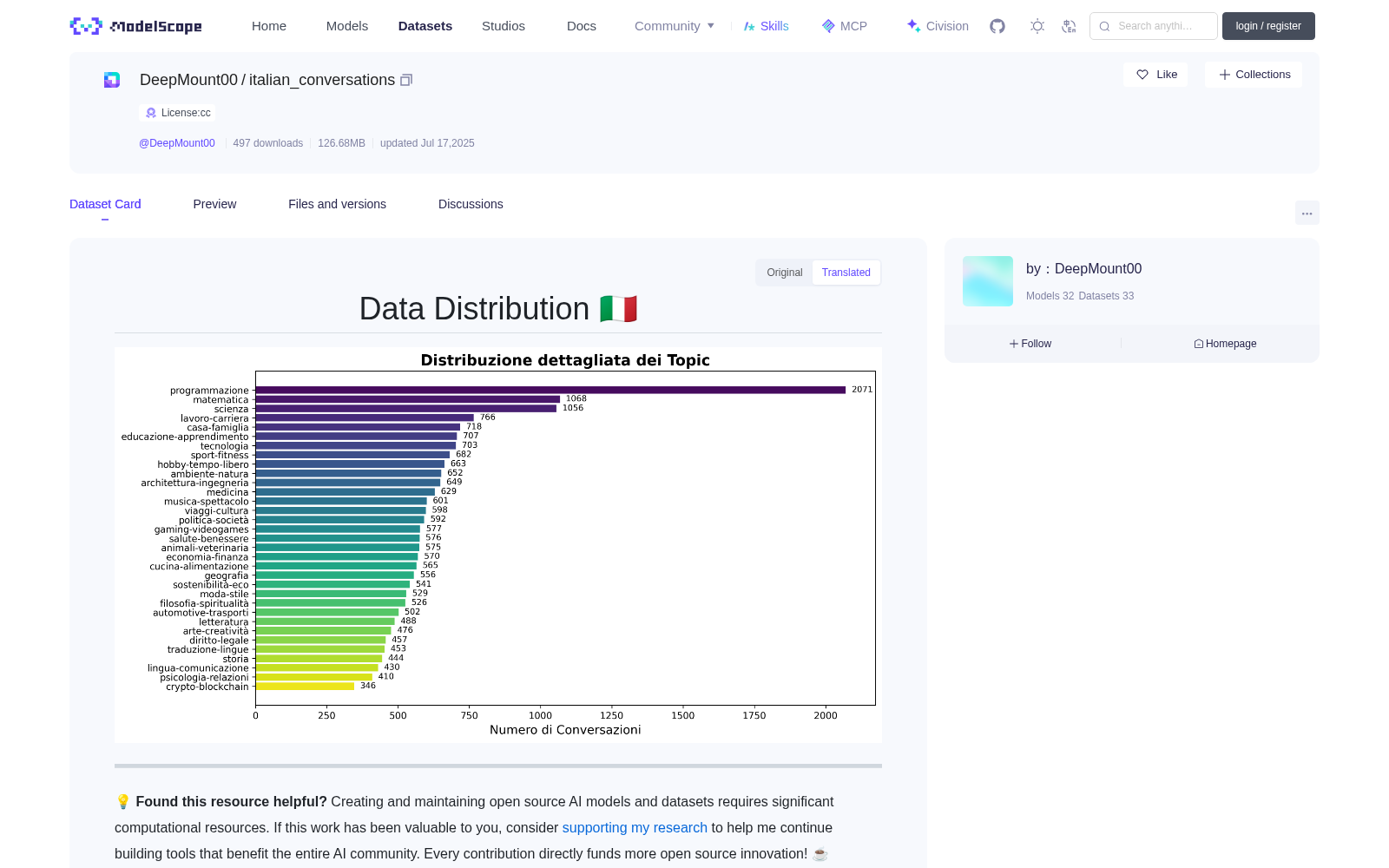Click the dataset avatar icon
1389x868 pixels.
tap(112, 80)
